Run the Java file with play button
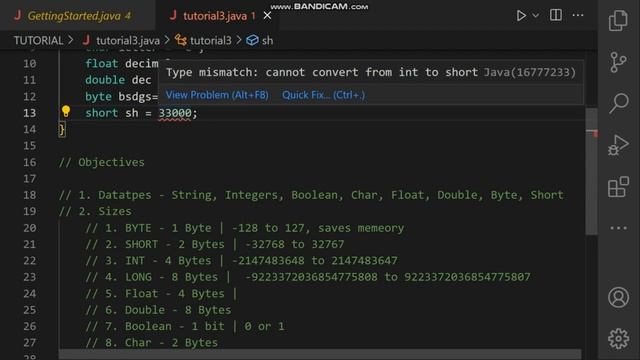This screenshot has height=360, width=640. point(521,16)
